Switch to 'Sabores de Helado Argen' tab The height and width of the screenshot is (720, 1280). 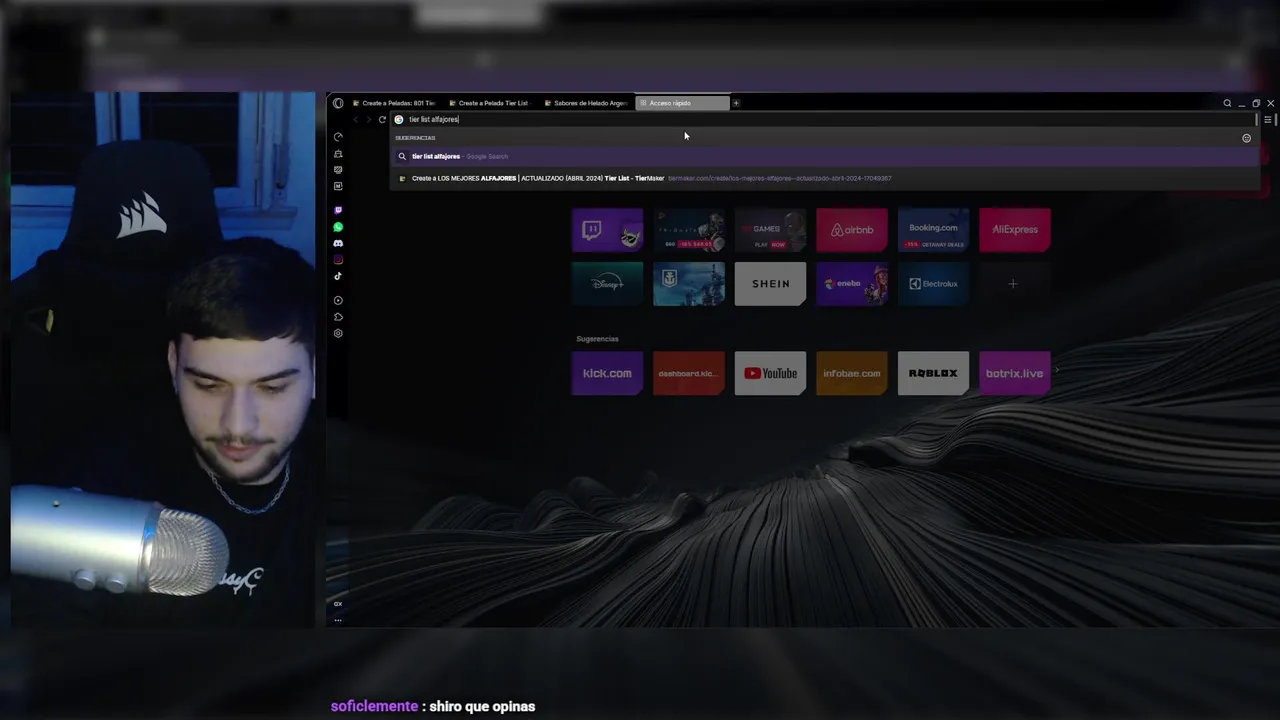(586, 103)
